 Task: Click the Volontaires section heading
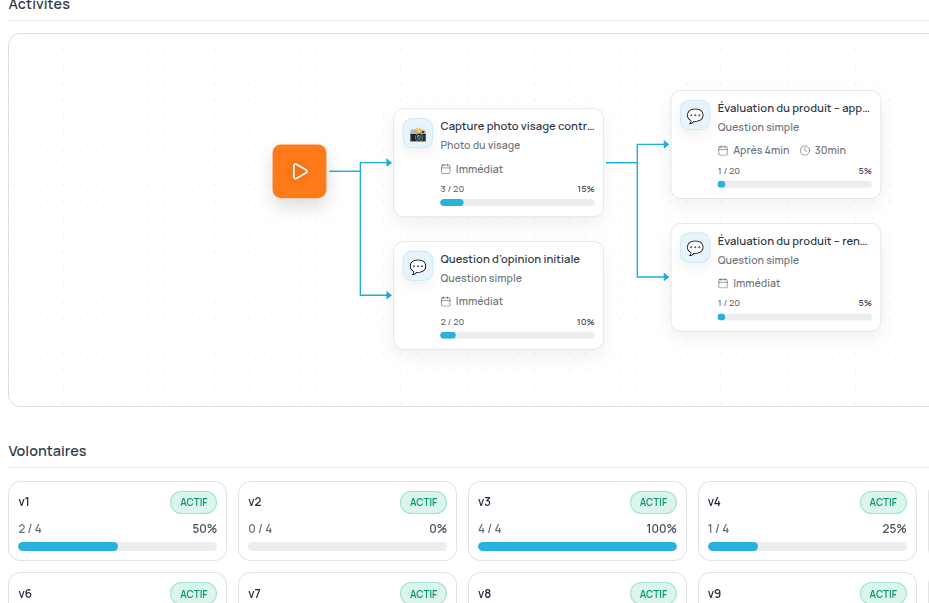click(x=47, y=451)
